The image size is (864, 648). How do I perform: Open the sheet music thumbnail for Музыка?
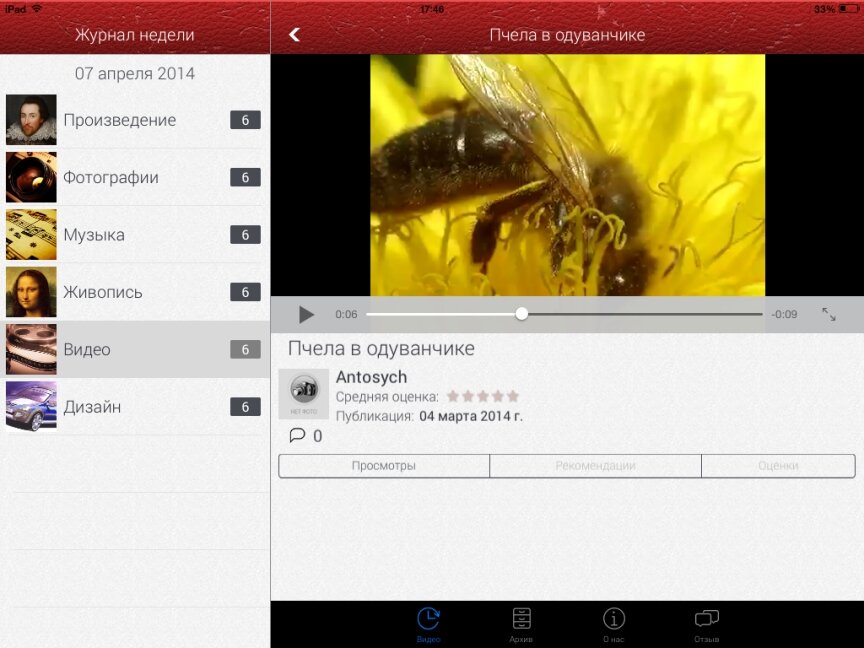(x=31, y=234)
